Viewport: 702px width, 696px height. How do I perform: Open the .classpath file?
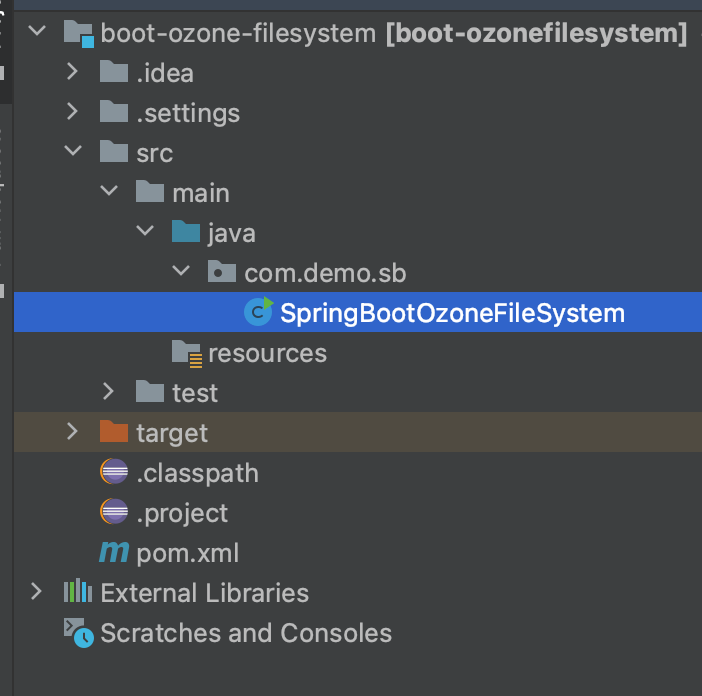click(x=197, y=474)
